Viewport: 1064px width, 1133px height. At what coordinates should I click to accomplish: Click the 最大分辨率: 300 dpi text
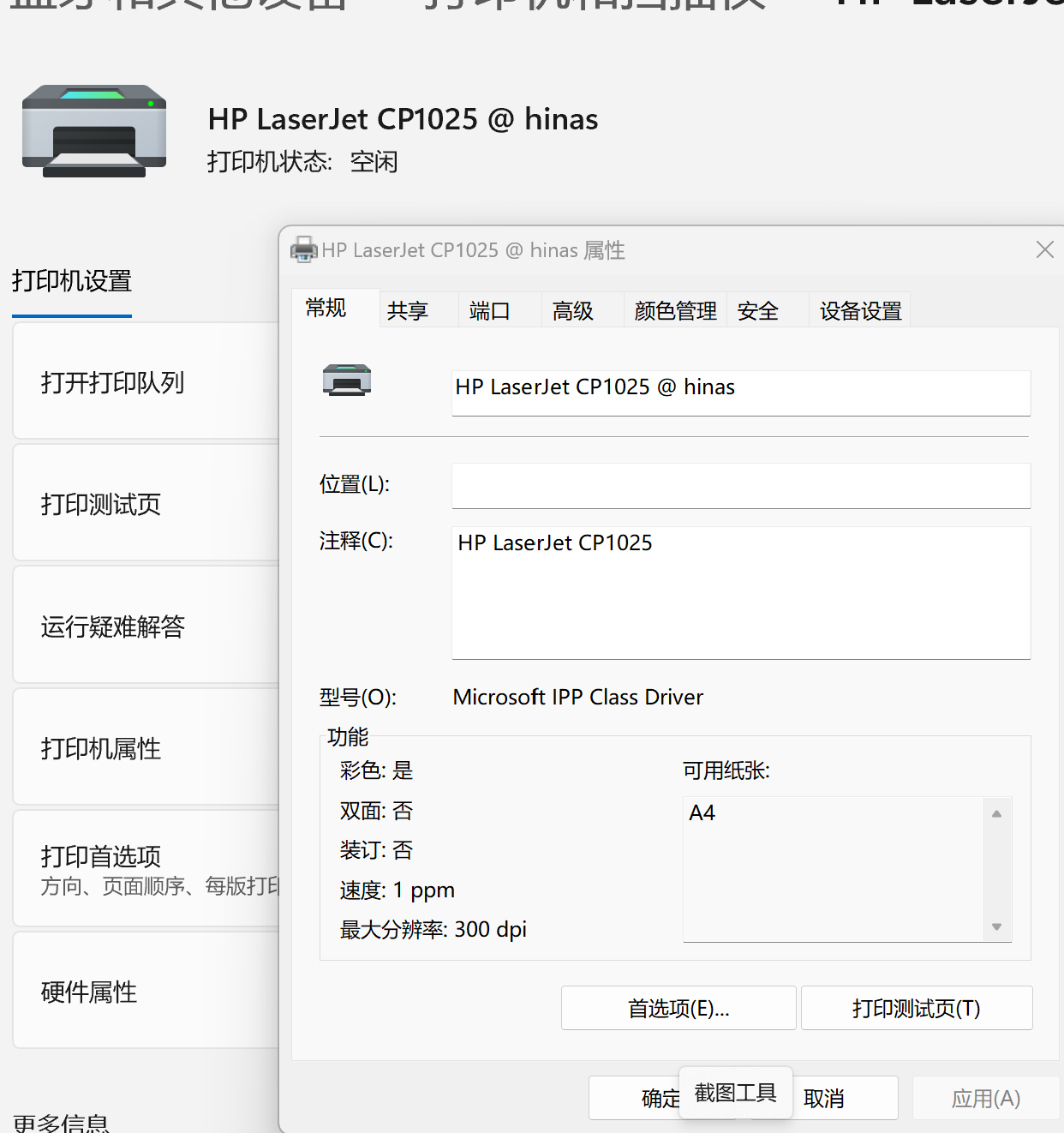pos(433,929)
